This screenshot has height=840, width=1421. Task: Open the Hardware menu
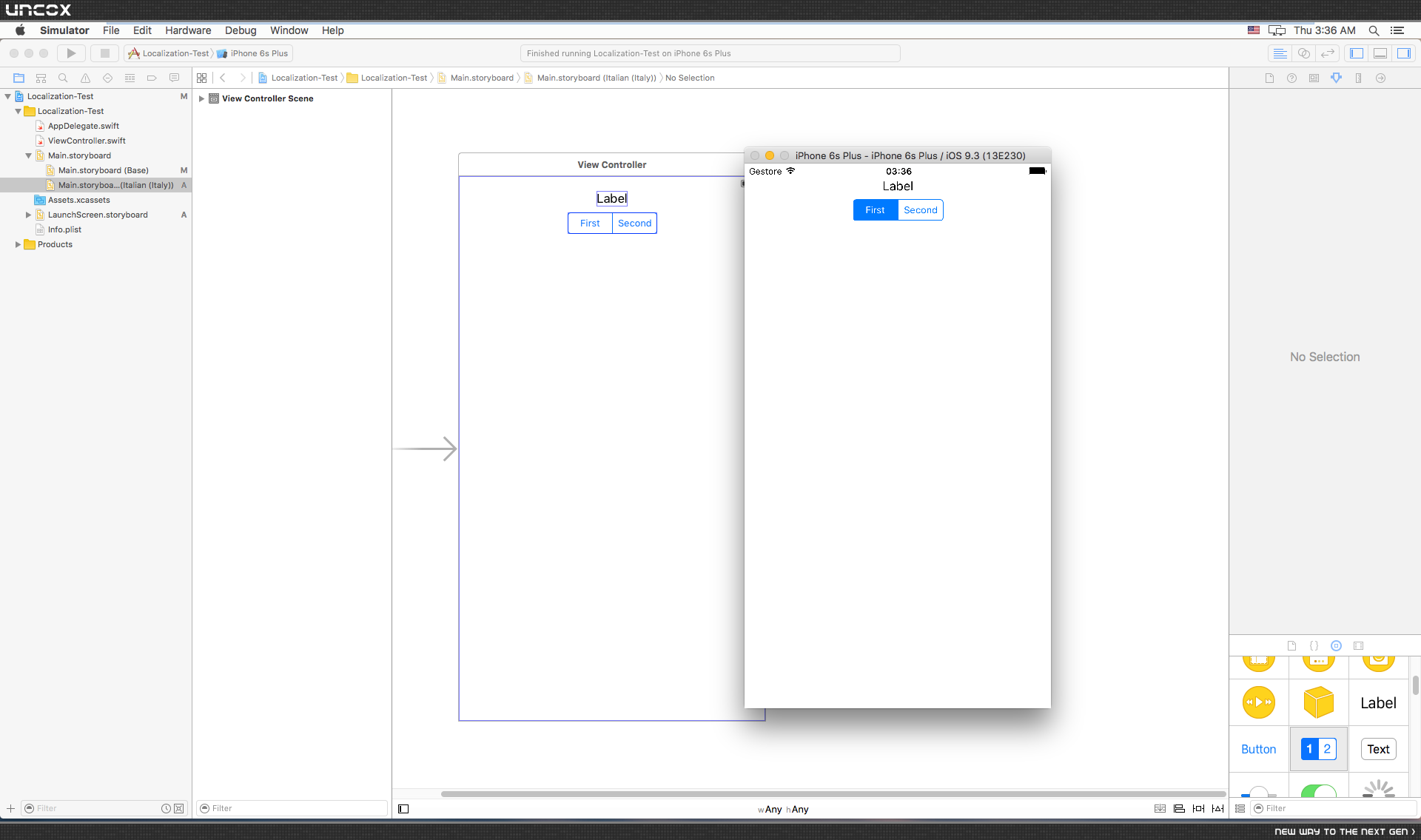(188, 30)
